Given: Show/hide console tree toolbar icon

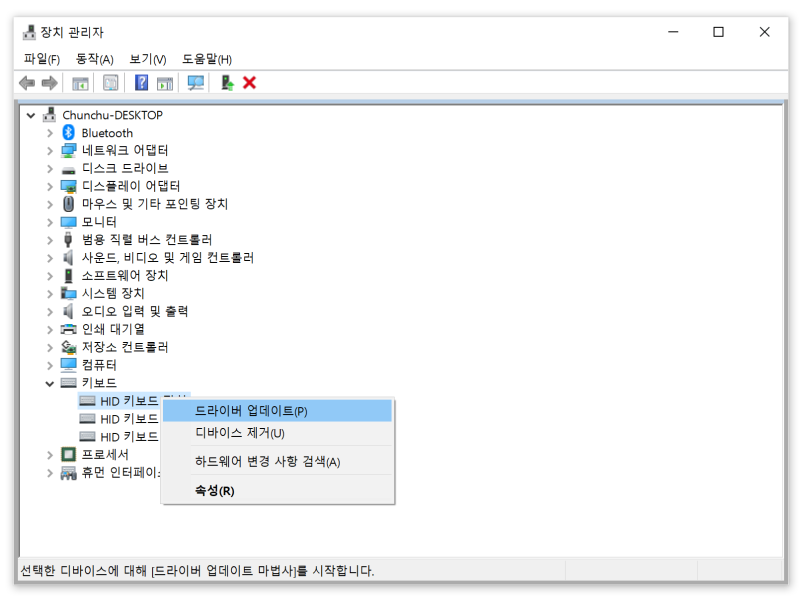Looking at the screenshot, I should [80, 83].
